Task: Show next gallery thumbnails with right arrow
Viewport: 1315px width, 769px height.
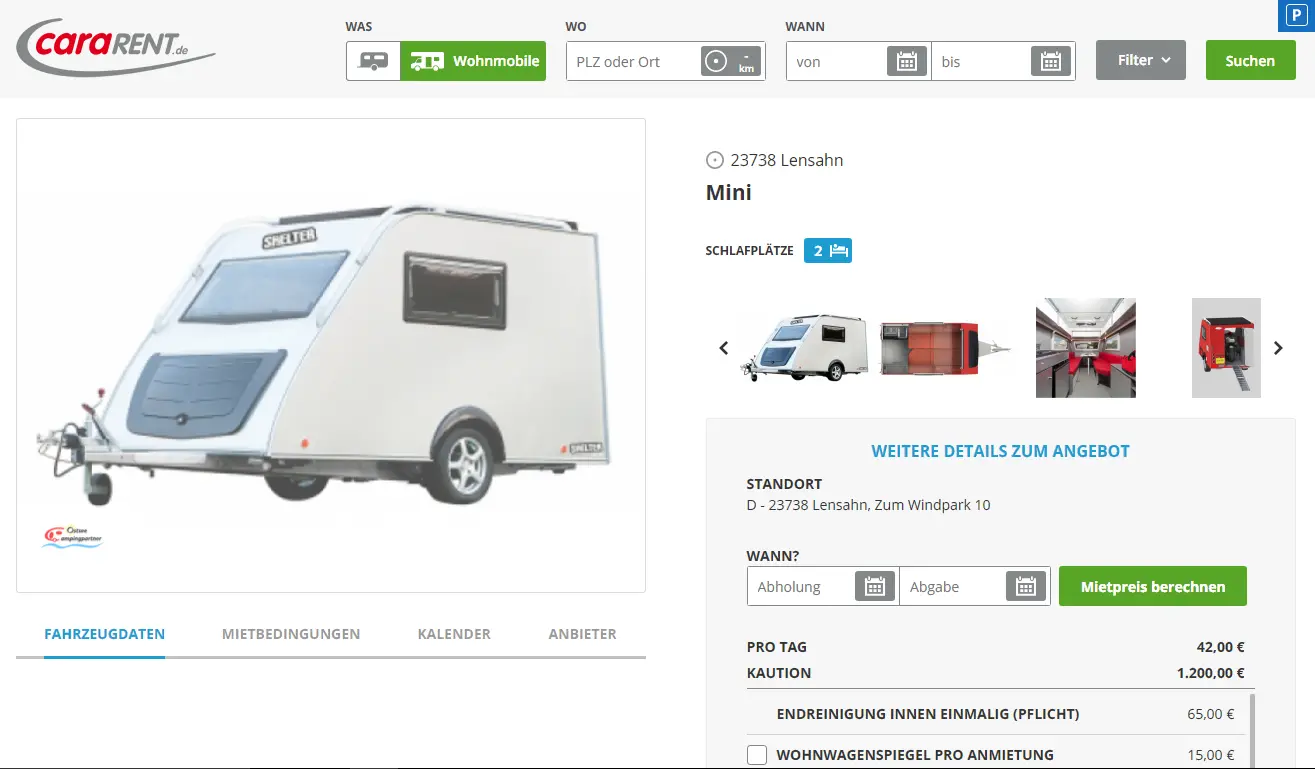Action: pyautogui.click(x=1278, y=348)
